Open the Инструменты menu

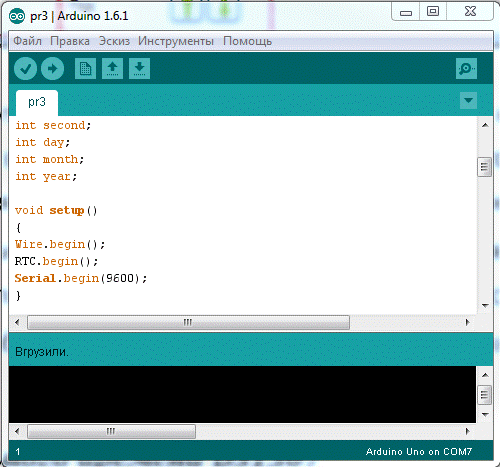176,41
